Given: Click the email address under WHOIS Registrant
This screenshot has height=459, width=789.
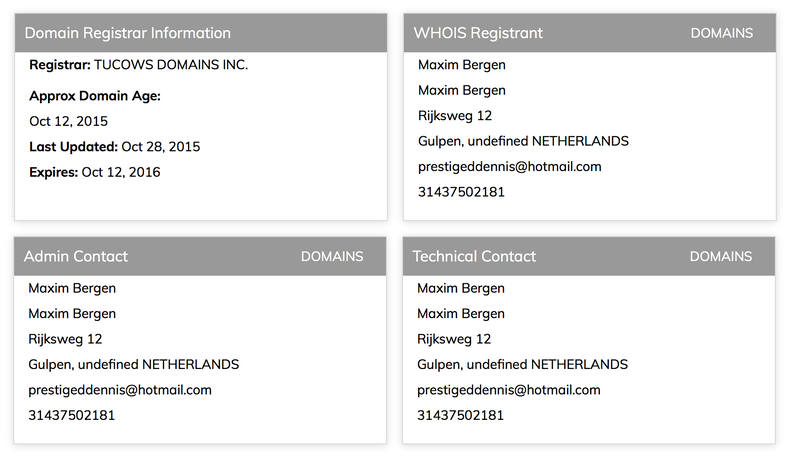Looking at the screenshot, I should 510,167.
